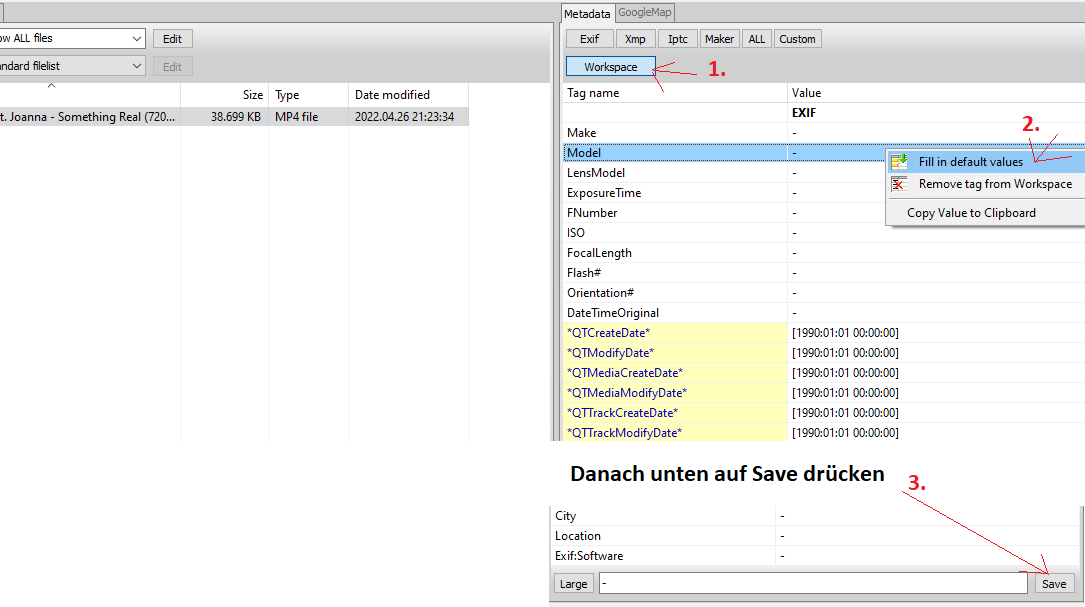Show Exif metadata group
This screenshot has height=607, width=1085.
pos(590,39)
